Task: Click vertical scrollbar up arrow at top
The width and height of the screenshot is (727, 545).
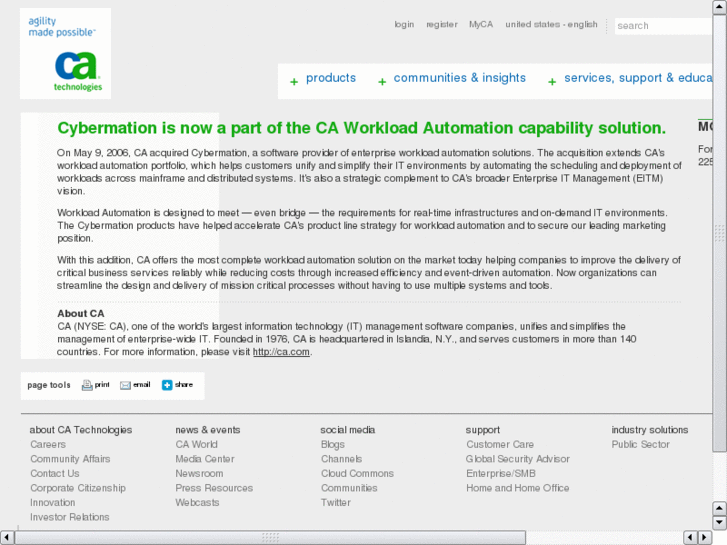Action: click(x=719, y=7)
